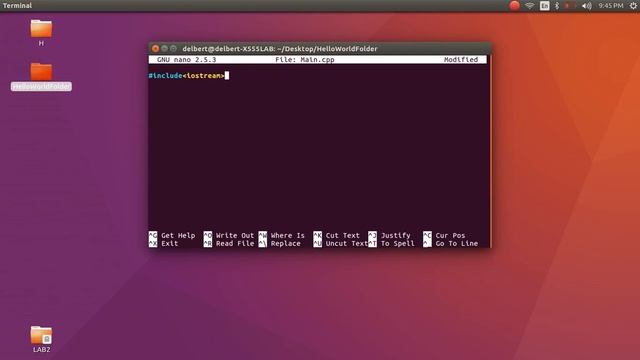Select the HelloWorldFolder desktop folder icon
640x360 pixels.
41,71
